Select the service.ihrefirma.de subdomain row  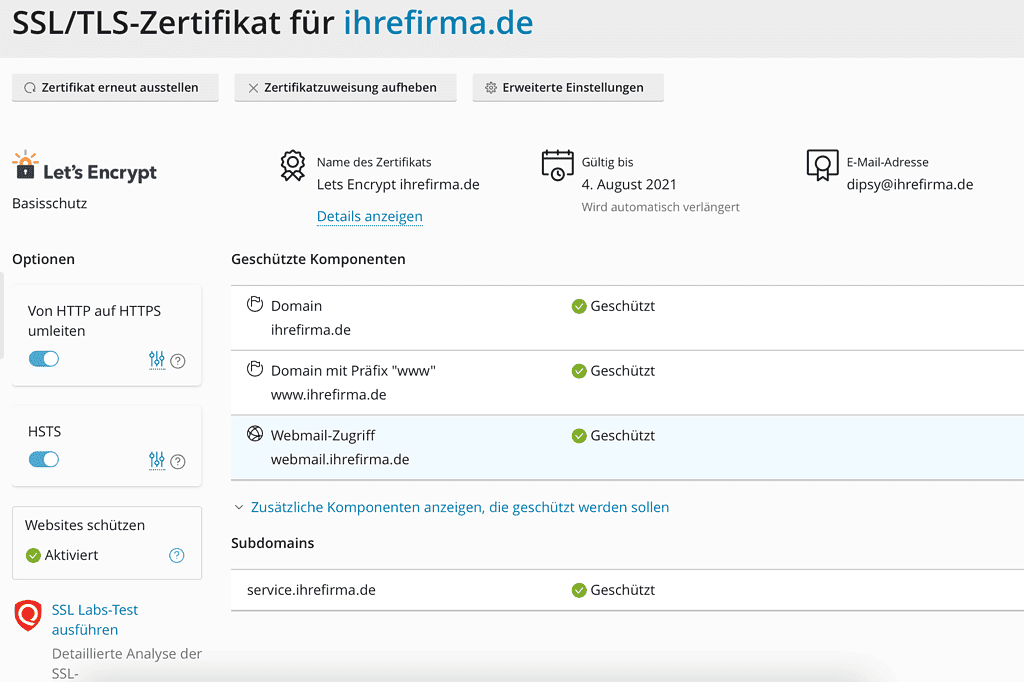[x=627, y=590]
